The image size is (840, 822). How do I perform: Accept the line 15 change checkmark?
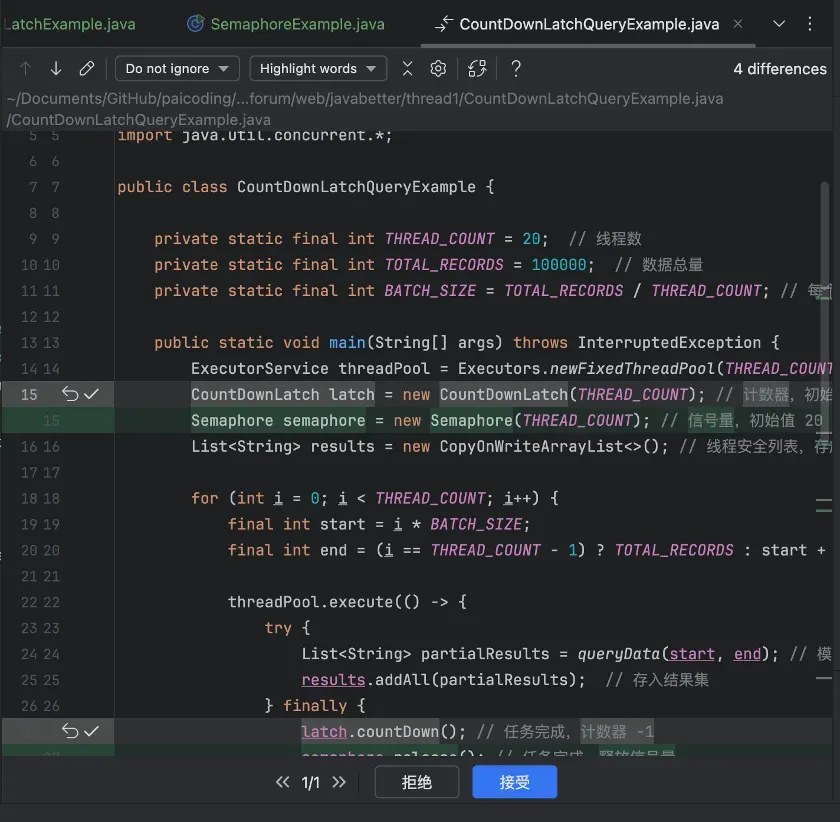pos(92,394)
